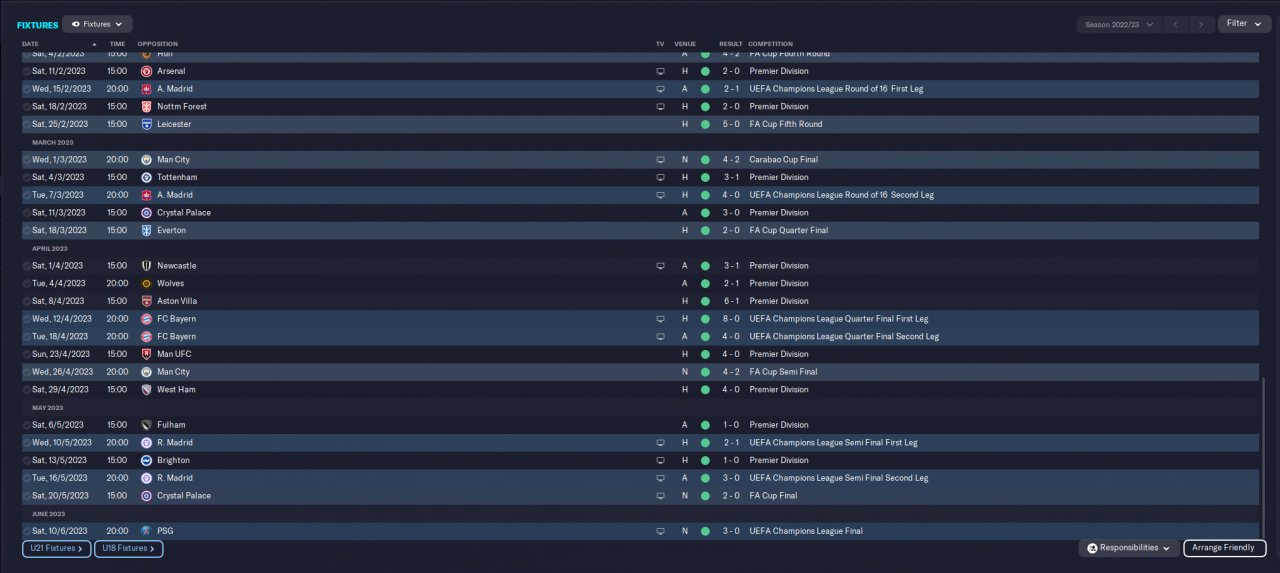The height and width of the screenshot is (573, 1280).
Task: Click the Wolves club badge
Action: click(x=147, y=283)
